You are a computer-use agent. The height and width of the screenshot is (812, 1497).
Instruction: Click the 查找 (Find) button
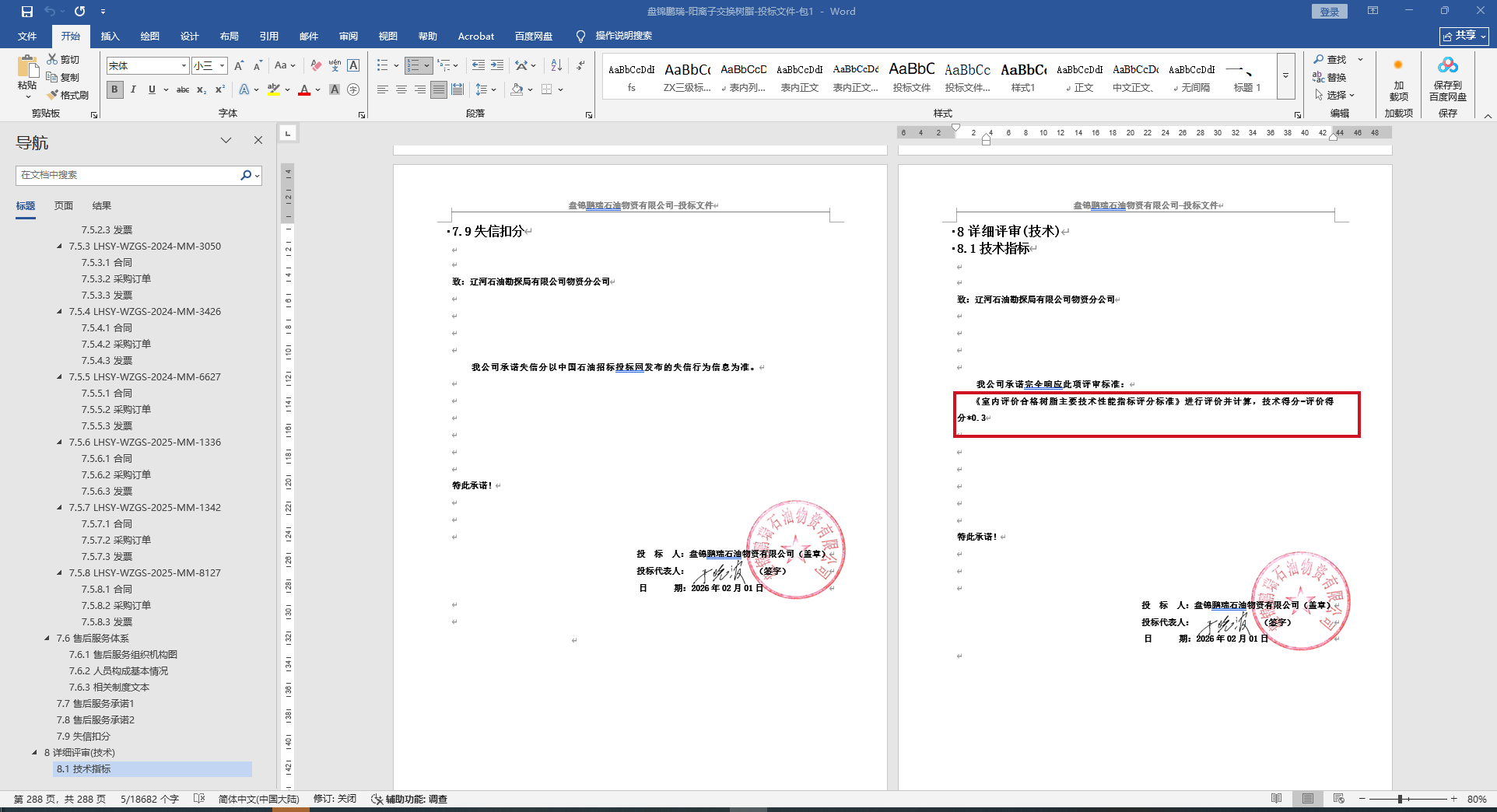(x=1330, y=59)
